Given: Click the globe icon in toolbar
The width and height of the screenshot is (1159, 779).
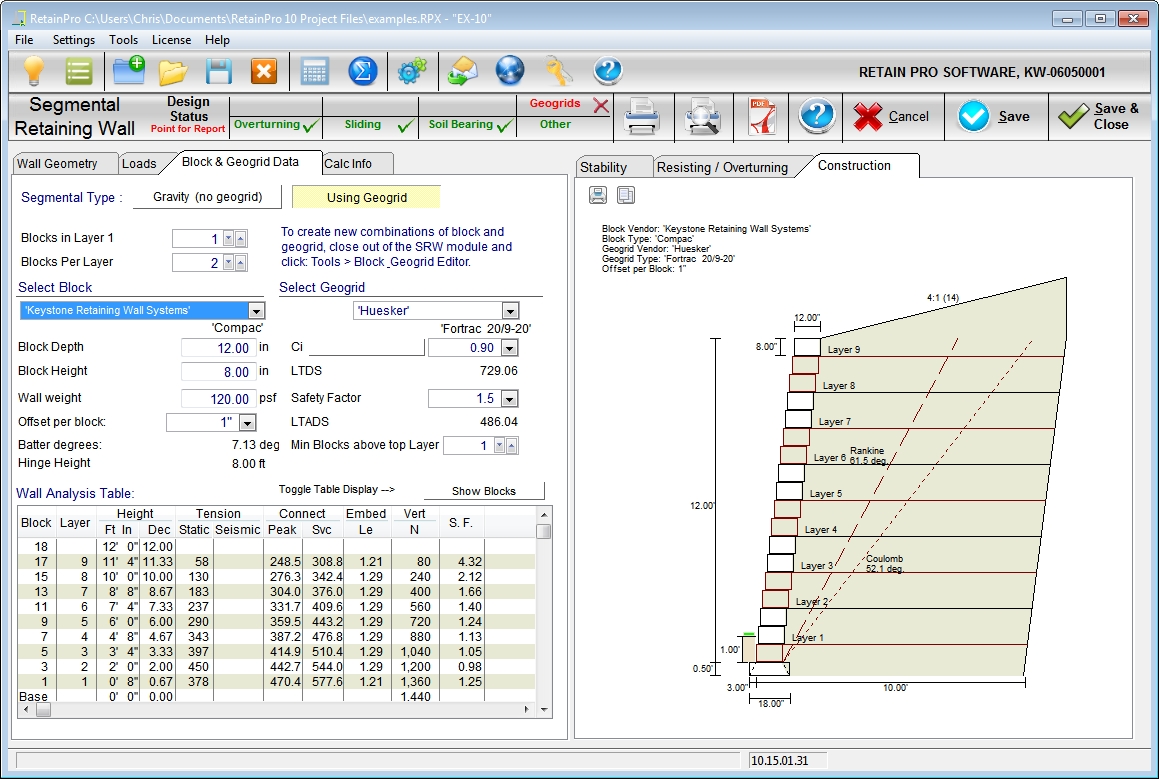Looking at the screenshot, I should tap(510, 71).
